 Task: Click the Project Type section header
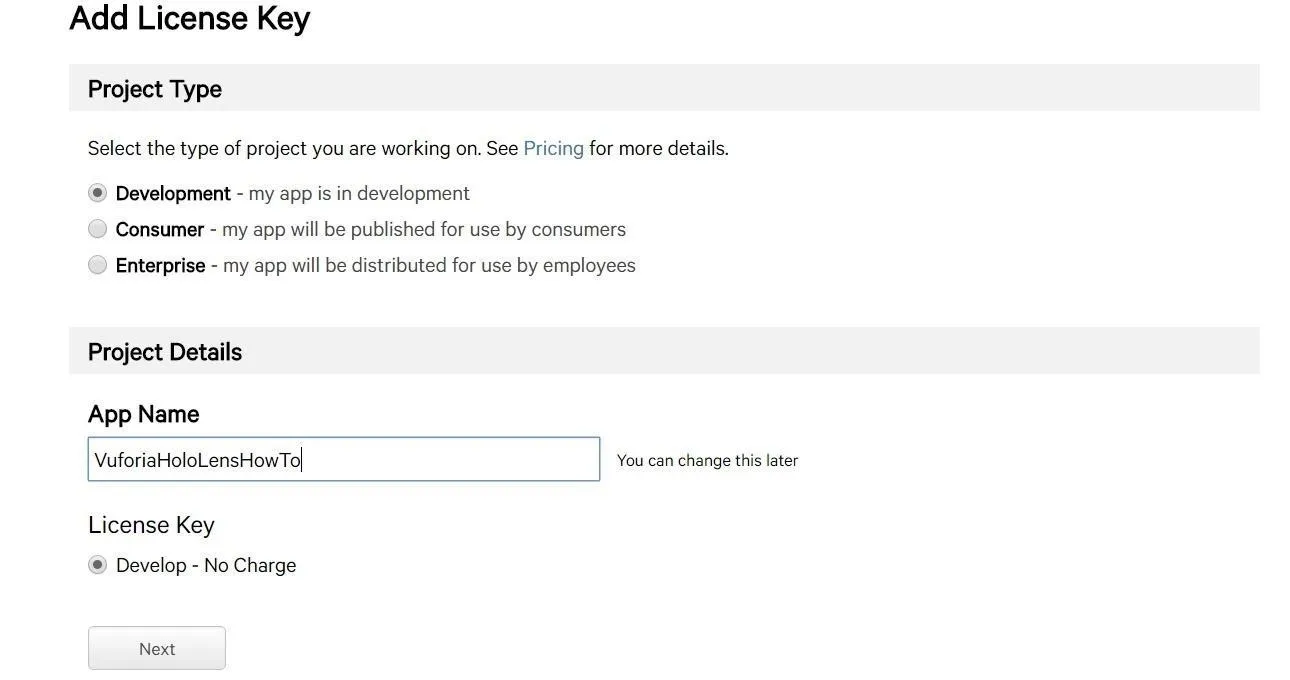[x=155, y=89]
